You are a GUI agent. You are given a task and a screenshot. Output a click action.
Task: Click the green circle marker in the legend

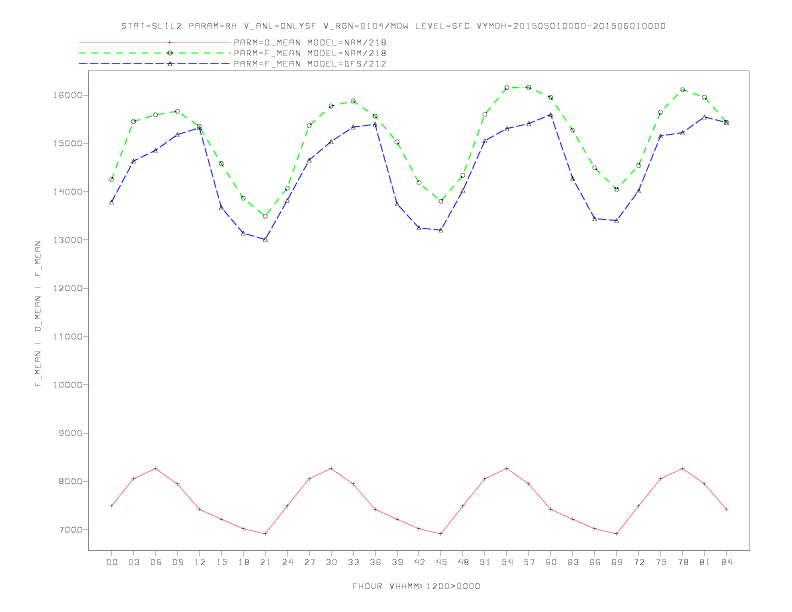click(170, 53)
